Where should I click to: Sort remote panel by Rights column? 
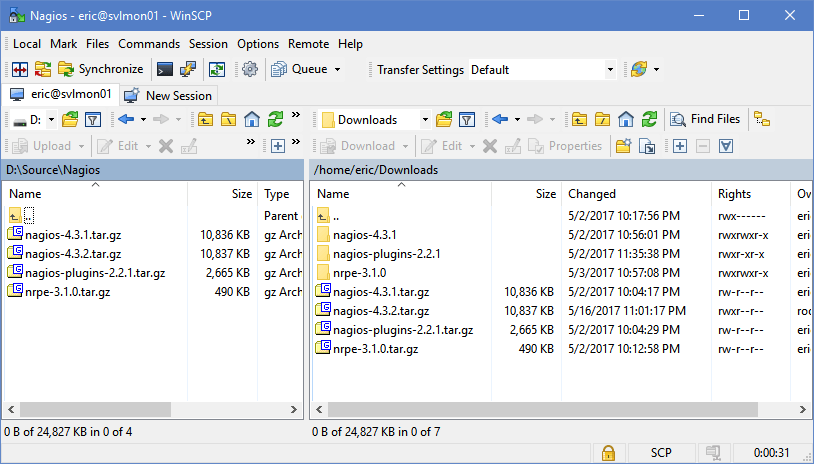pyautogui.click(x=750, y=194)
